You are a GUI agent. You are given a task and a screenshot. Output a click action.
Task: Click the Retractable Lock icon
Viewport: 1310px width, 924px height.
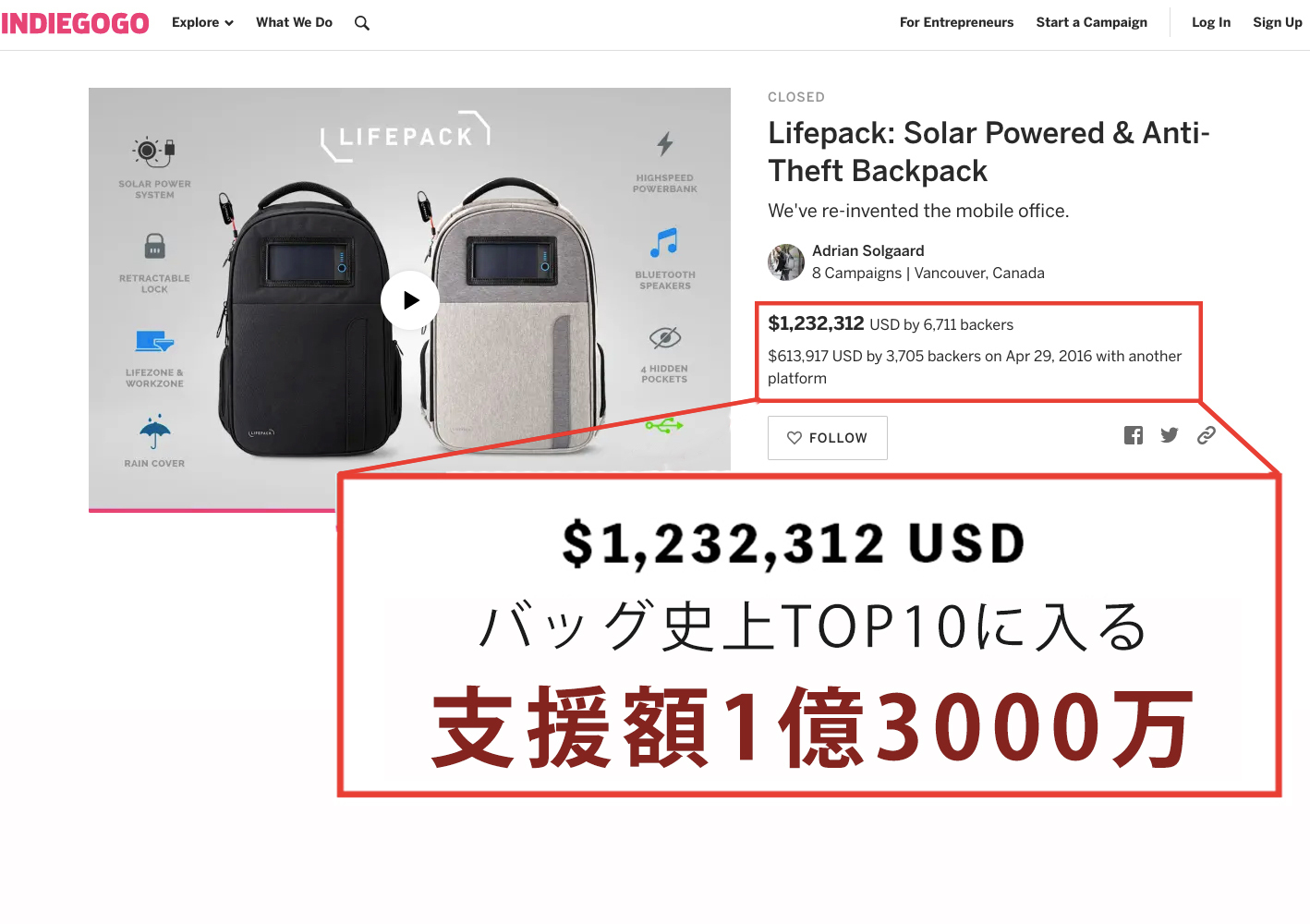(155, 246)
